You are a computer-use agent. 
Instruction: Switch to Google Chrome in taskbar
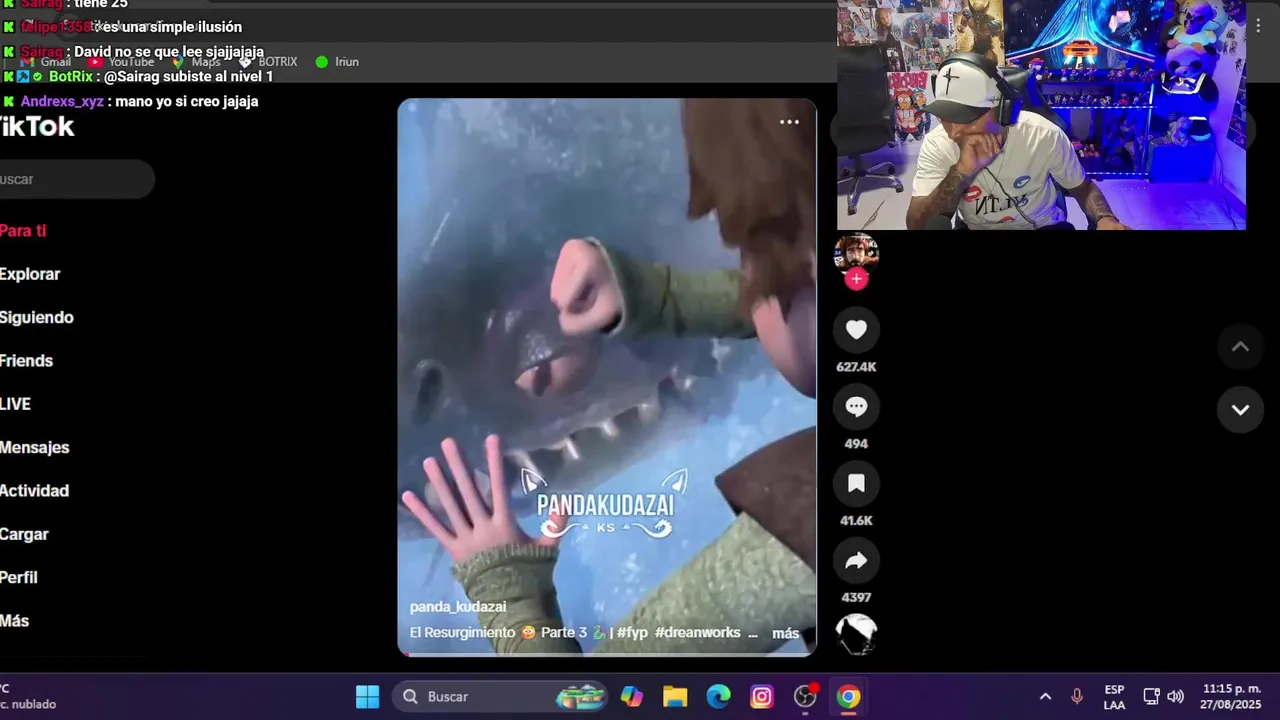click(849, 696)
